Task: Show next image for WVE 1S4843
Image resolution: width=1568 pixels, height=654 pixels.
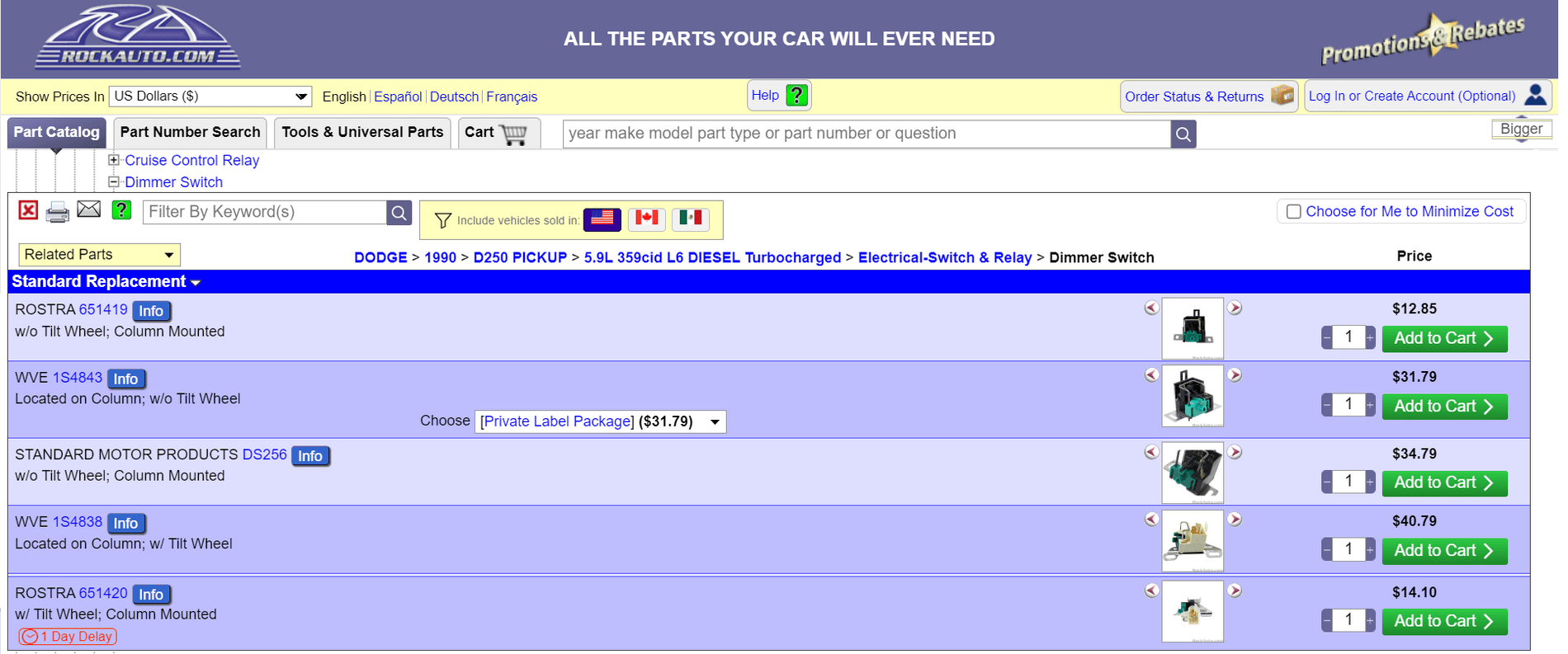Action: click(1235, 375)
